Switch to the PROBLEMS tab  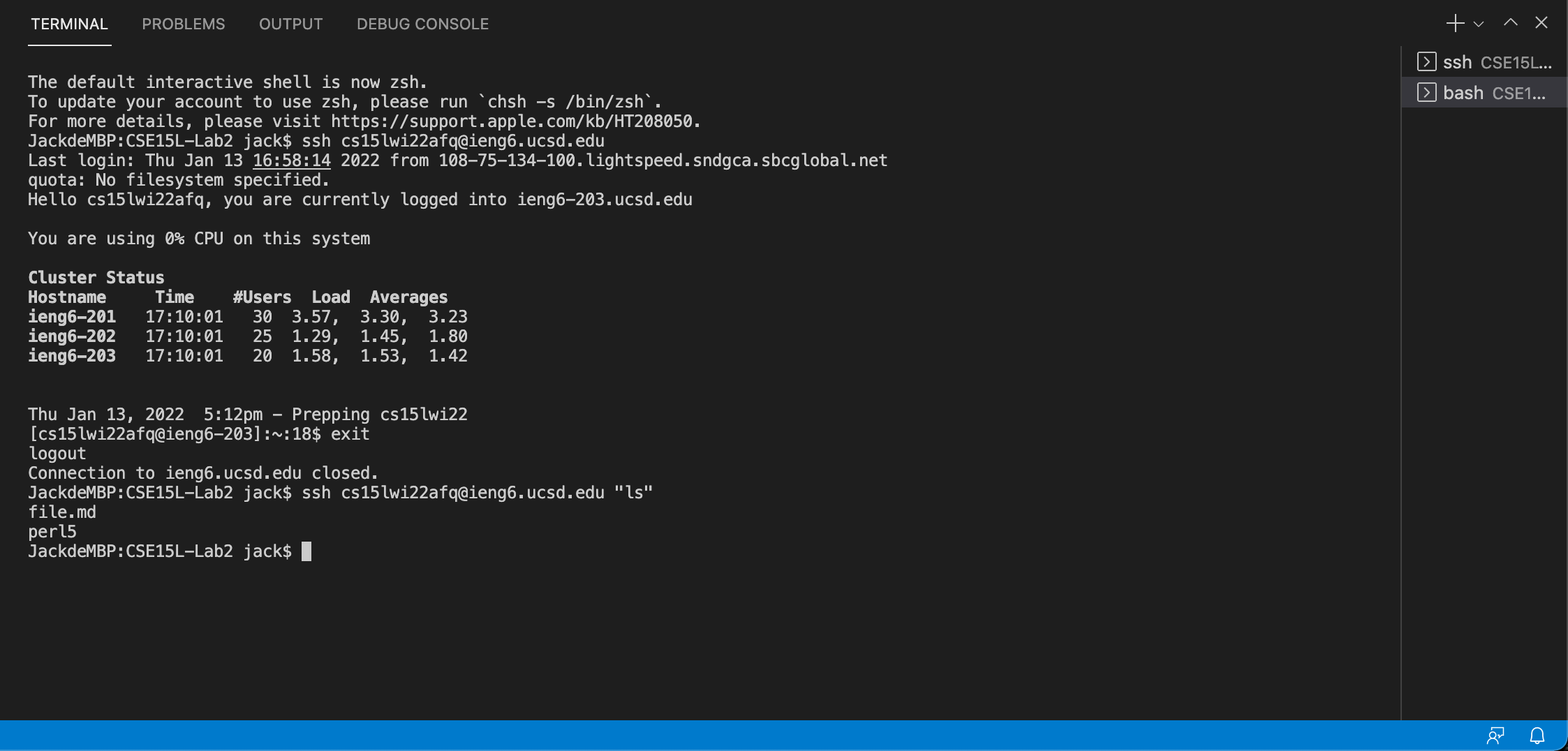183,23
